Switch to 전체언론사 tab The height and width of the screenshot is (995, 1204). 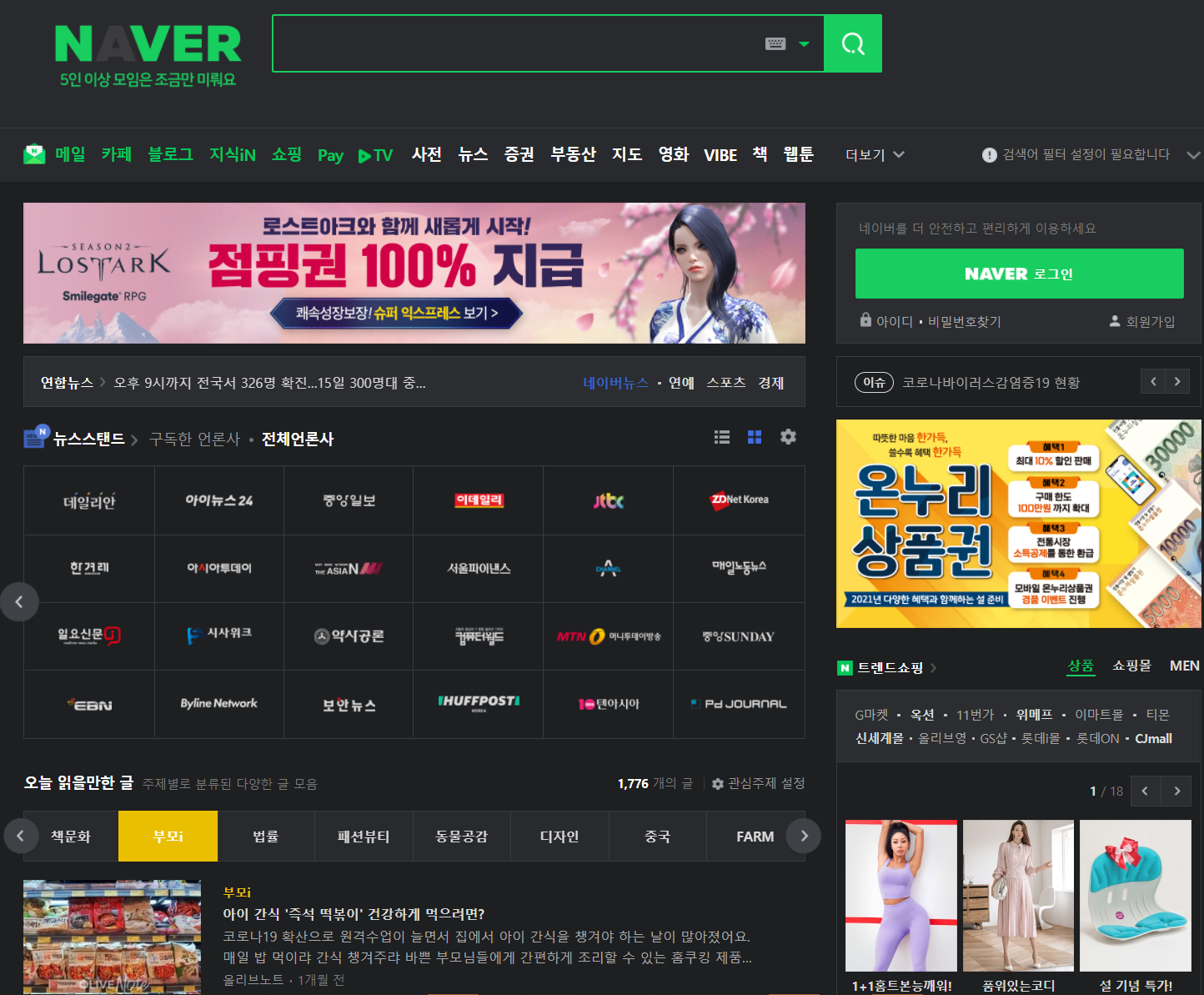[x=298, y=439]
